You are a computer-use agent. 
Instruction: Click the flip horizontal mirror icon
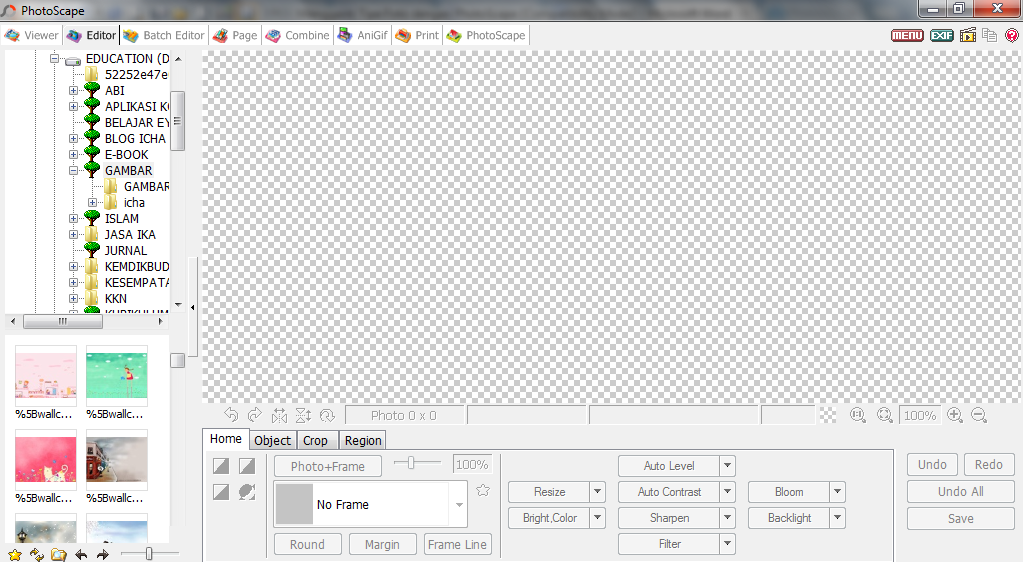tap(279, 415)
